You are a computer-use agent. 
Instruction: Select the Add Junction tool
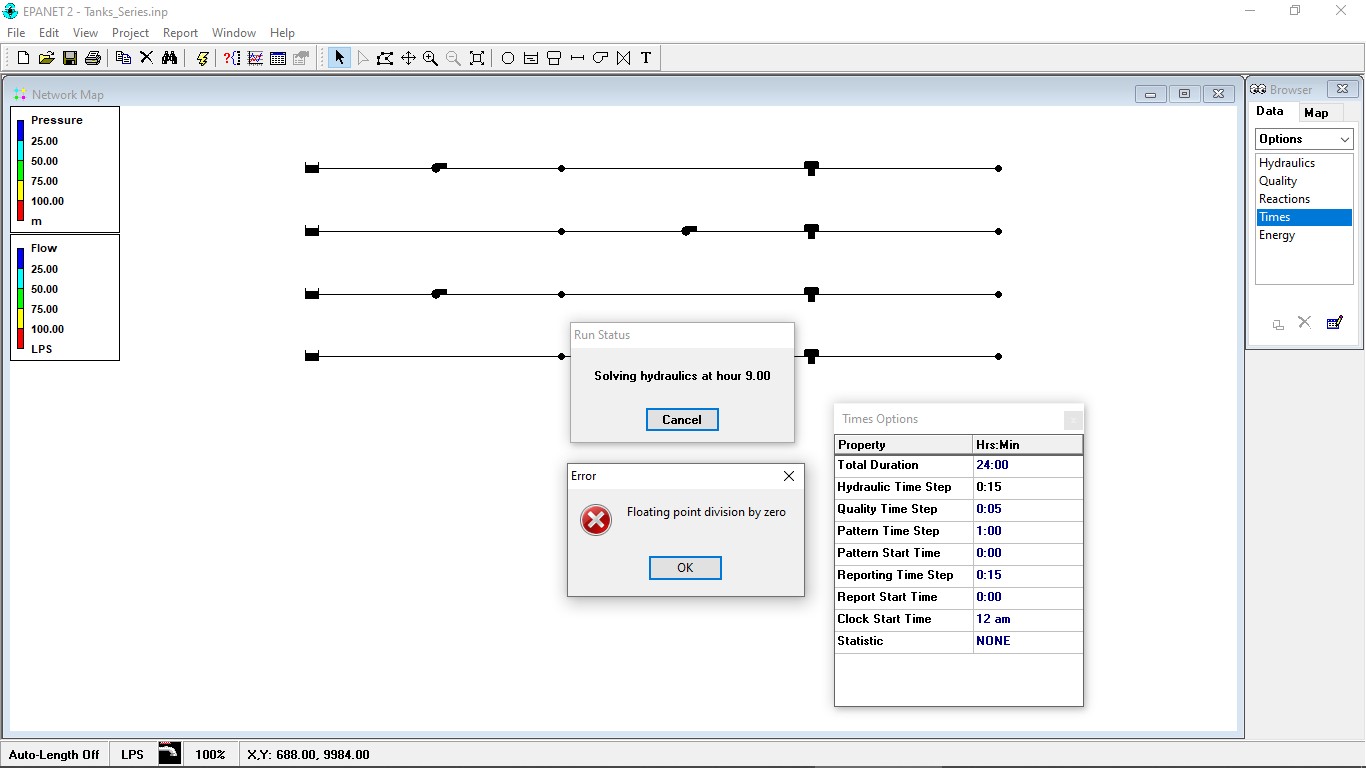(507, 57)
